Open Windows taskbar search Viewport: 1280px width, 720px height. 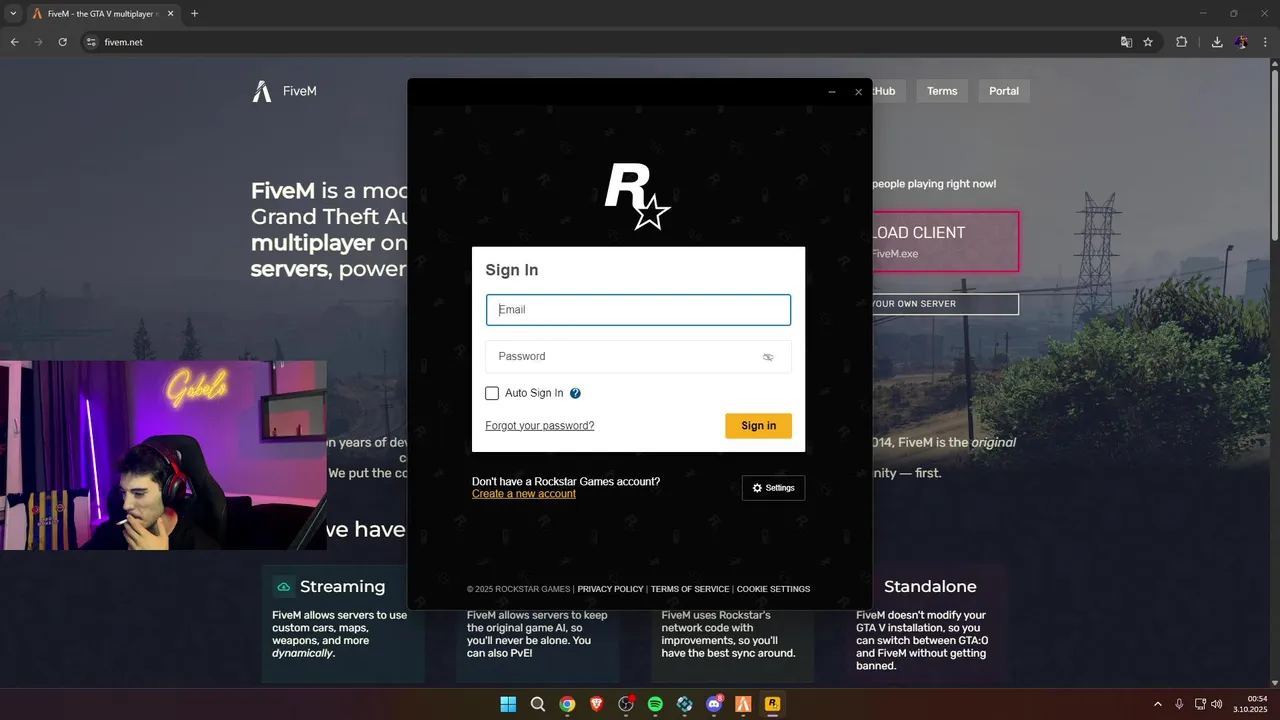[538, 704]
